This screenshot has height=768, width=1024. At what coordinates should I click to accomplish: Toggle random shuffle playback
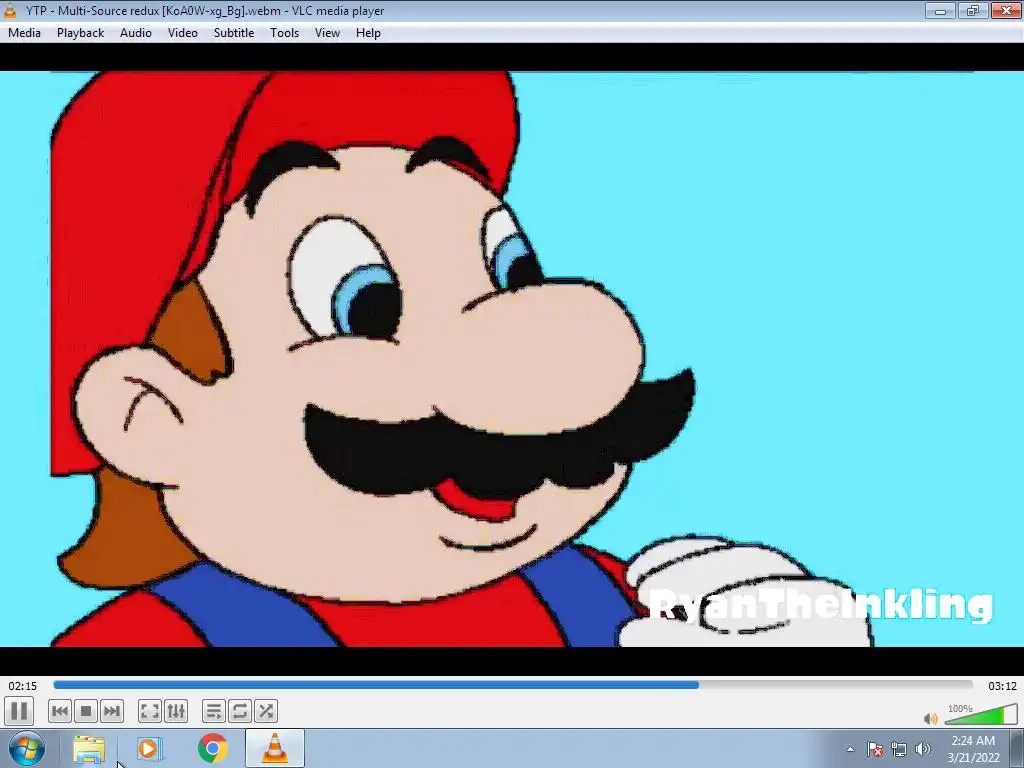coord(266,711)
